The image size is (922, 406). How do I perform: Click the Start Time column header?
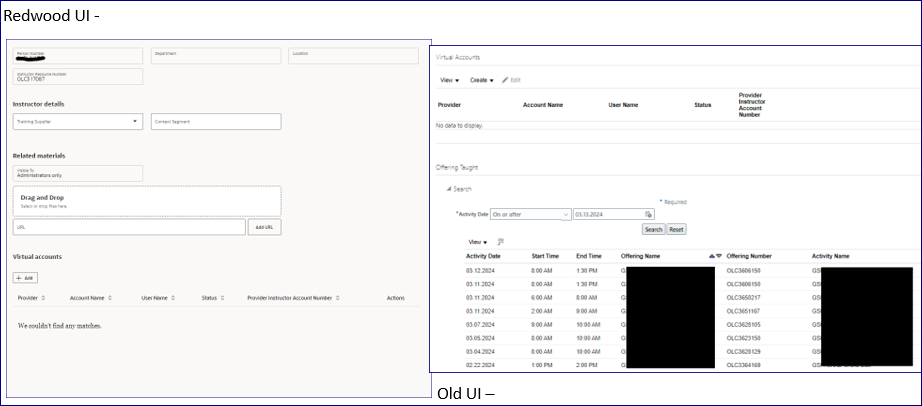click(x=544, y=257)
